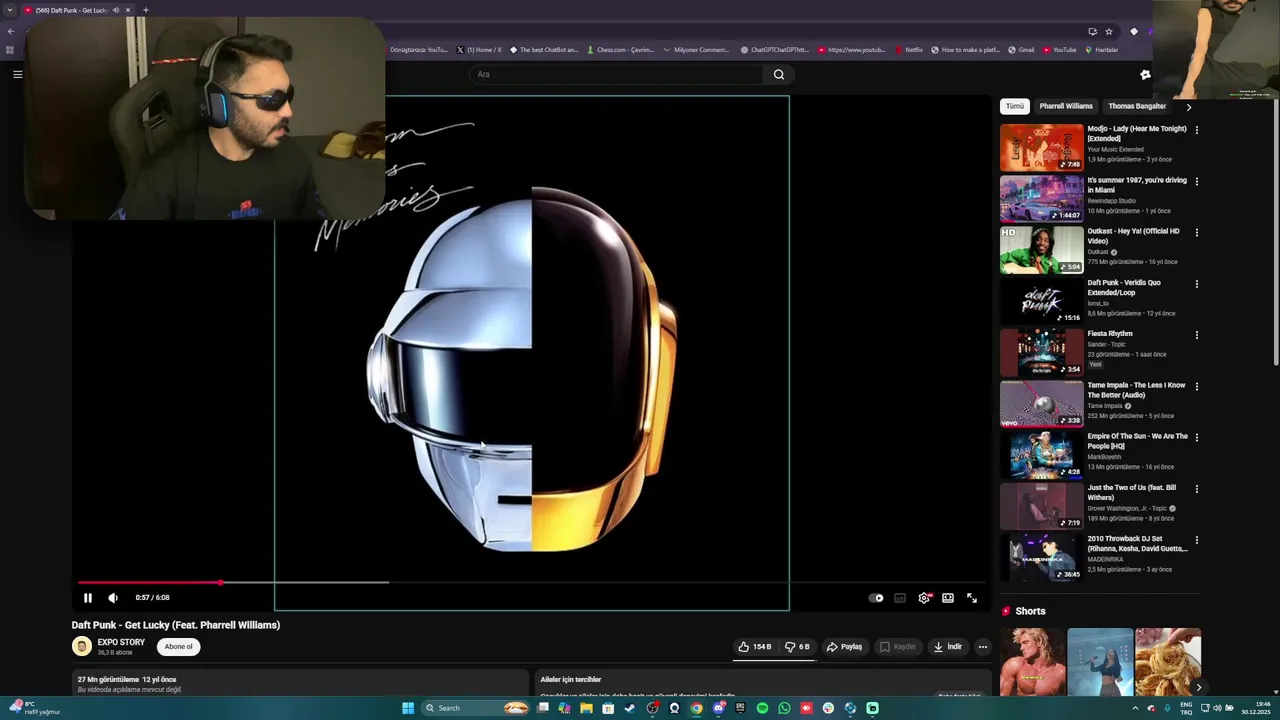This screenshot has width=1280, height=720.
Task: Open the Tame Impala video title
Action: [x=1137, y=390]
